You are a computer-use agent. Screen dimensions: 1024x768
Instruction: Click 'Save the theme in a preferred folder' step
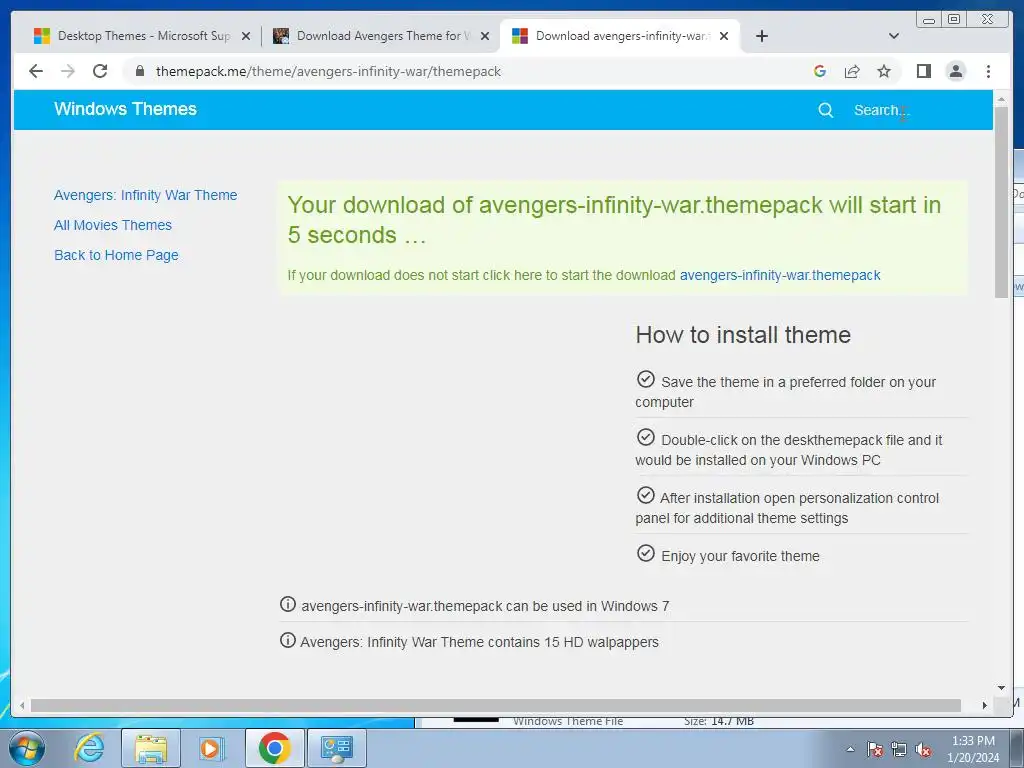pyautogui.click(x=786, y=391)
